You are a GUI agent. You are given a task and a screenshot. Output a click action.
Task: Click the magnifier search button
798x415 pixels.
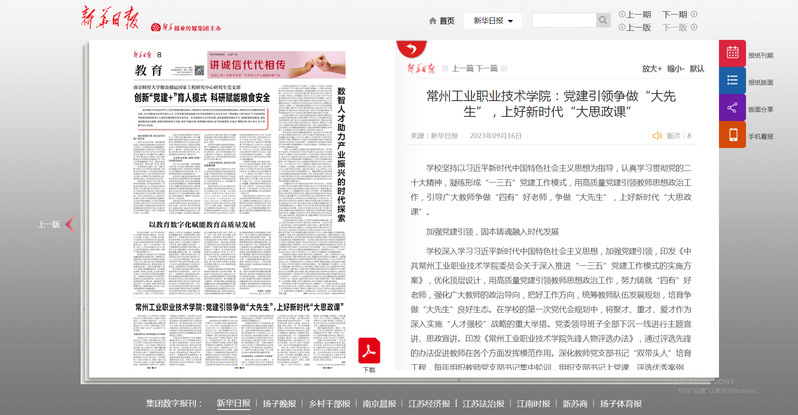[603, 20]
